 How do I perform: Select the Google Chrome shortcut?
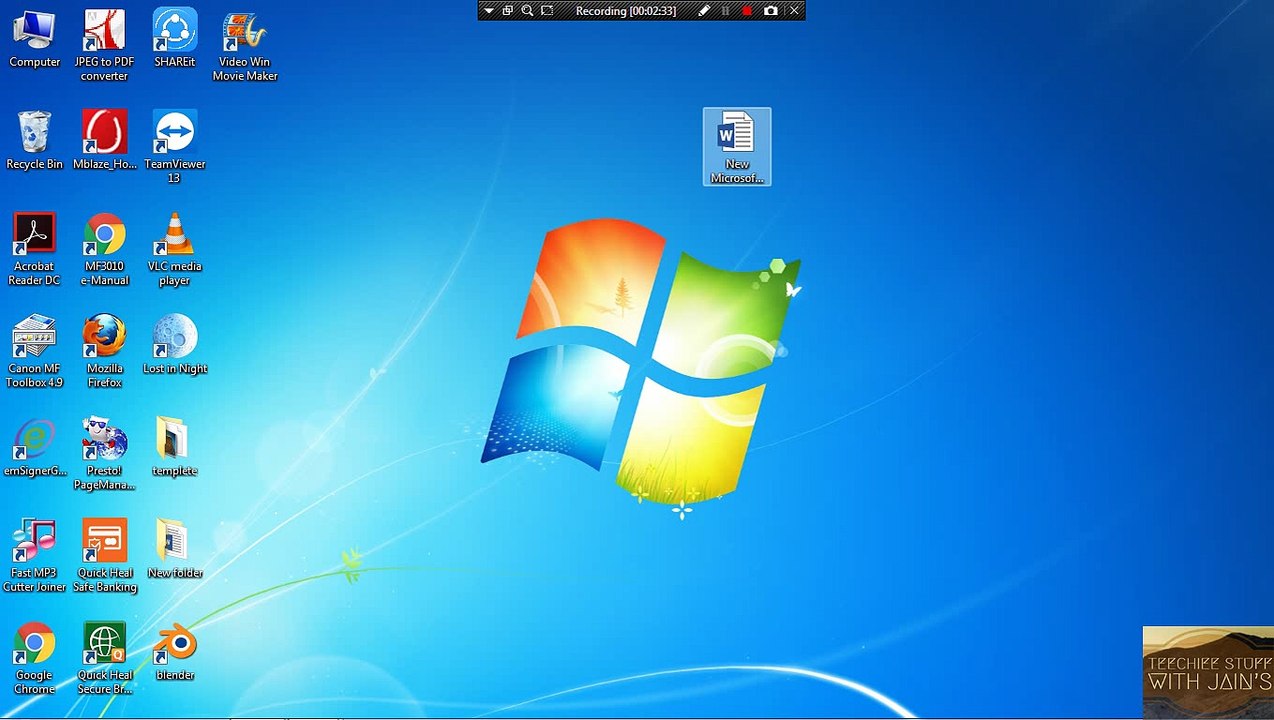point(34,658)
